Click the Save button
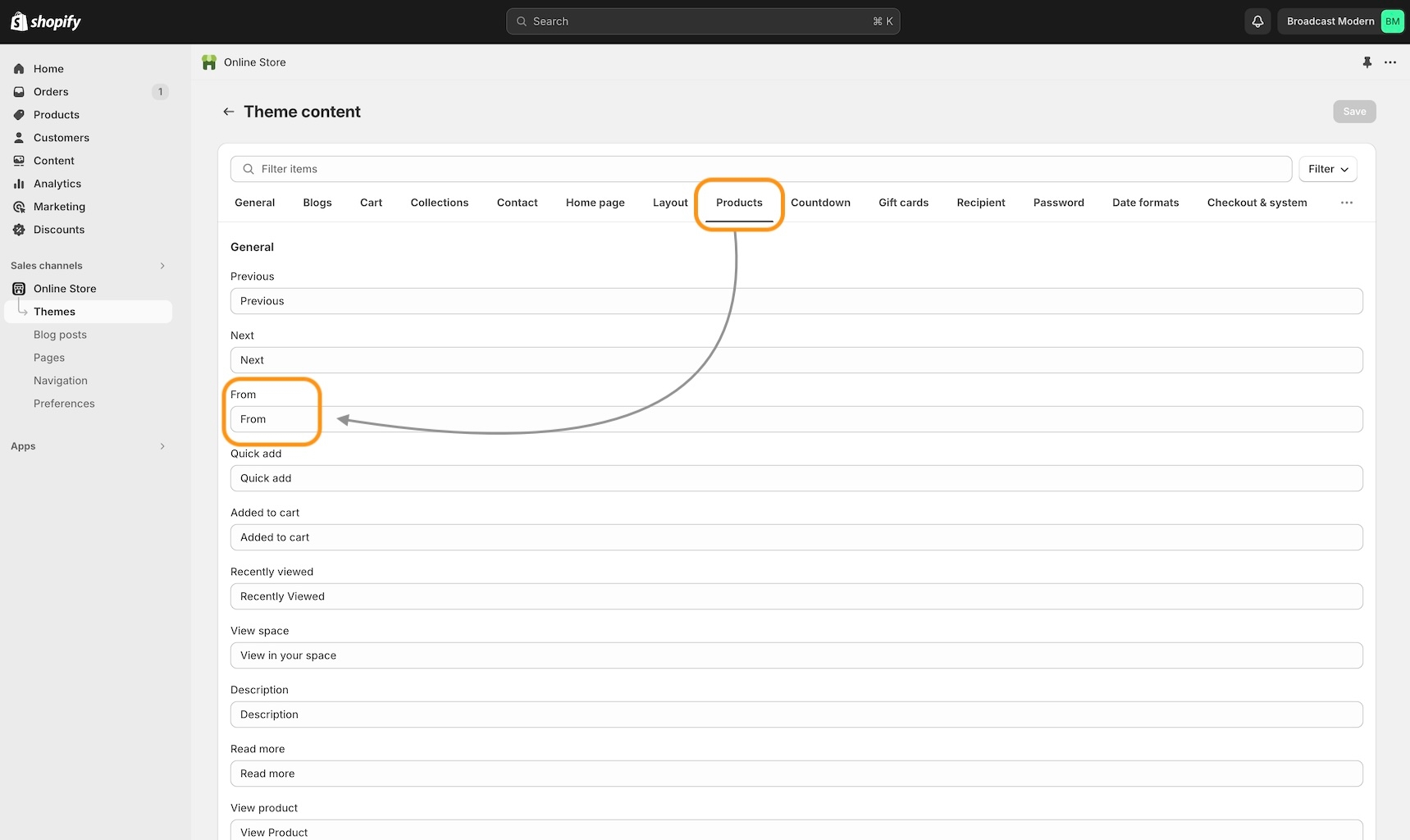Image resolution: width=1410 pixels, height=840 pixels. click(1353, 112)
